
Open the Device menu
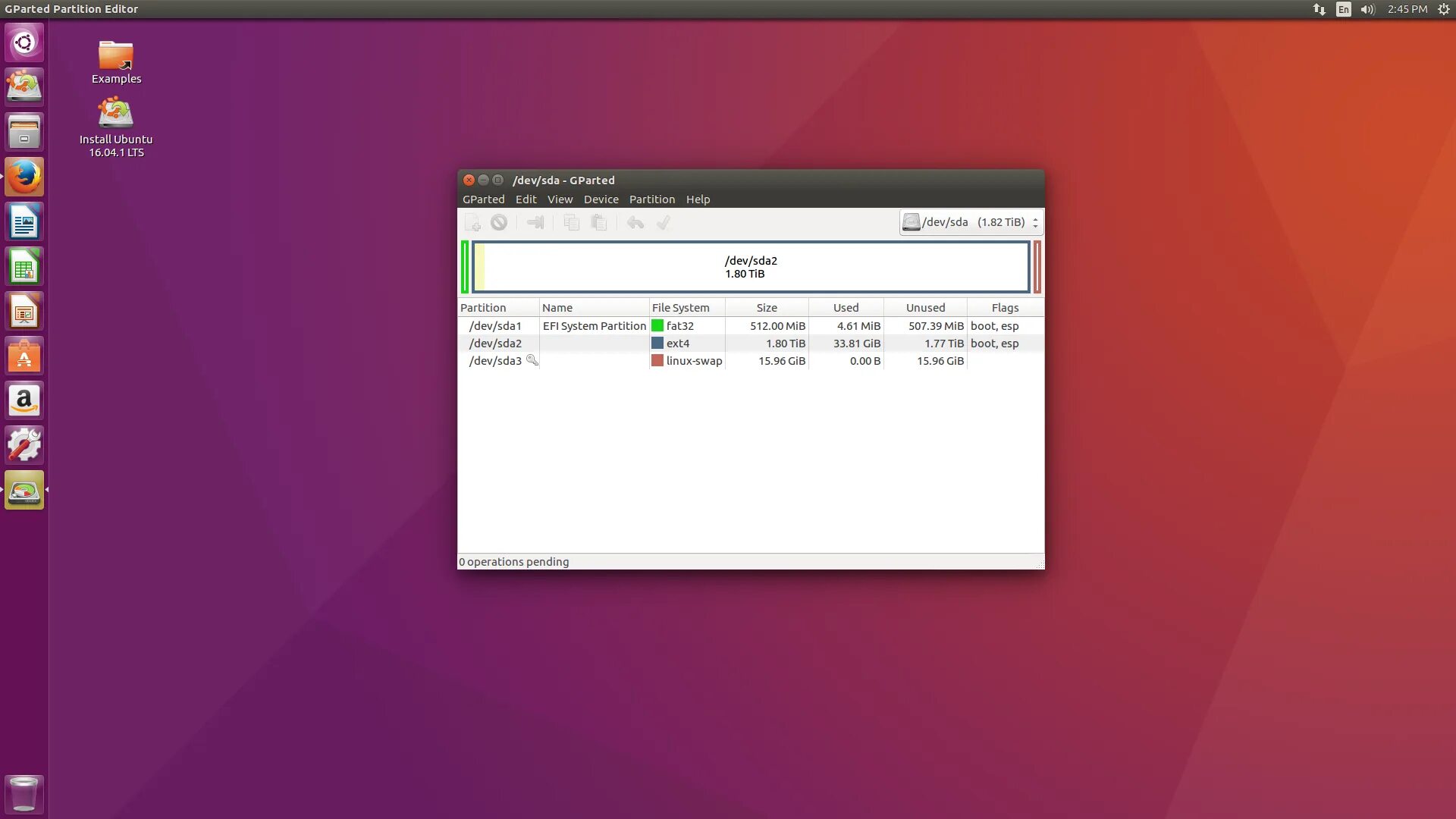(x=601, y=199)
